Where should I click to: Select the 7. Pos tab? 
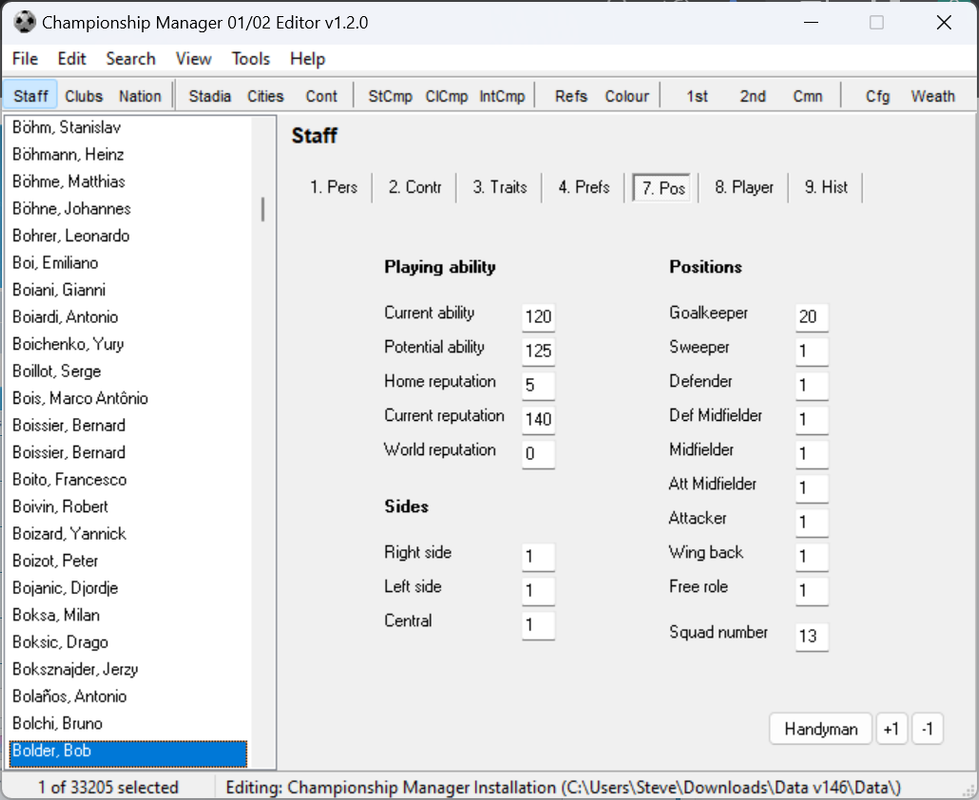(662, 187)
